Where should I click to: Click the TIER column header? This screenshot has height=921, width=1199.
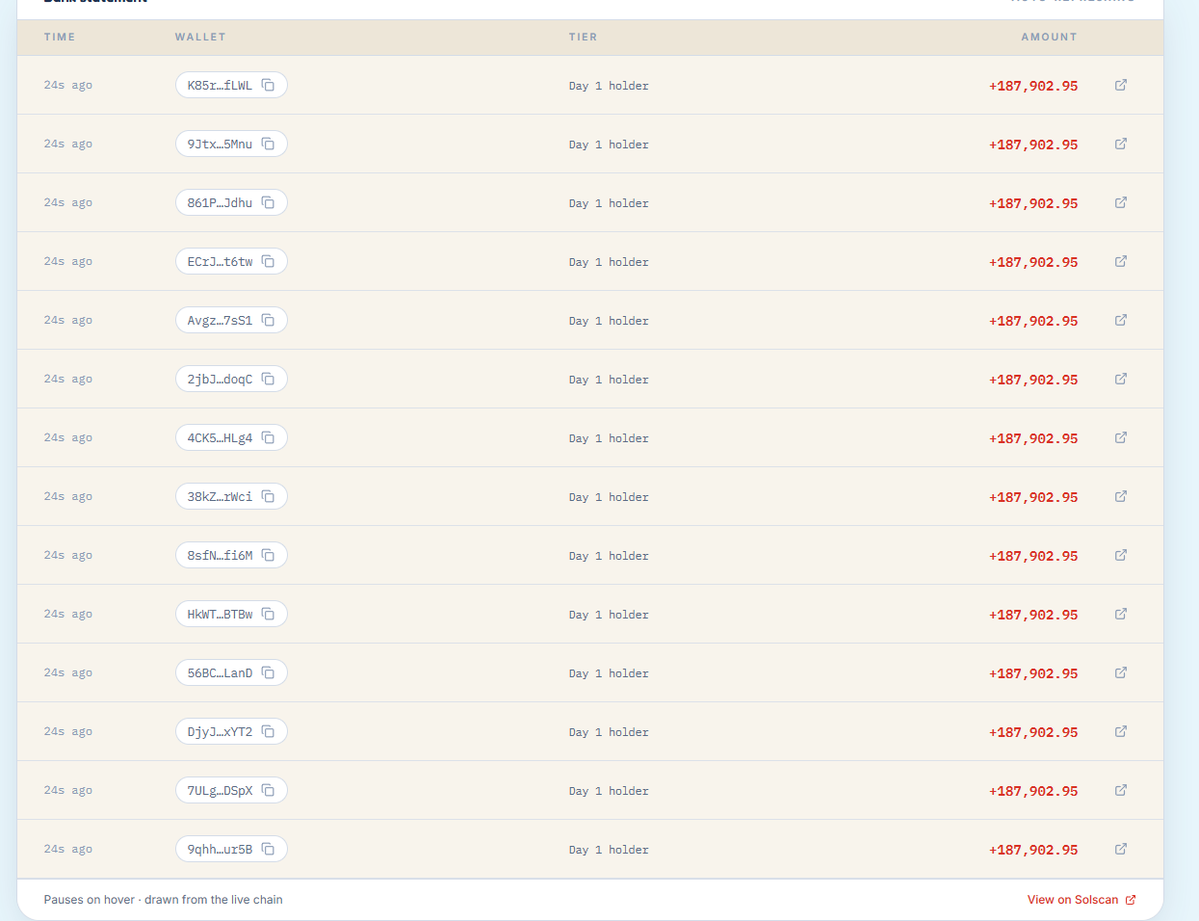(583, 37)
